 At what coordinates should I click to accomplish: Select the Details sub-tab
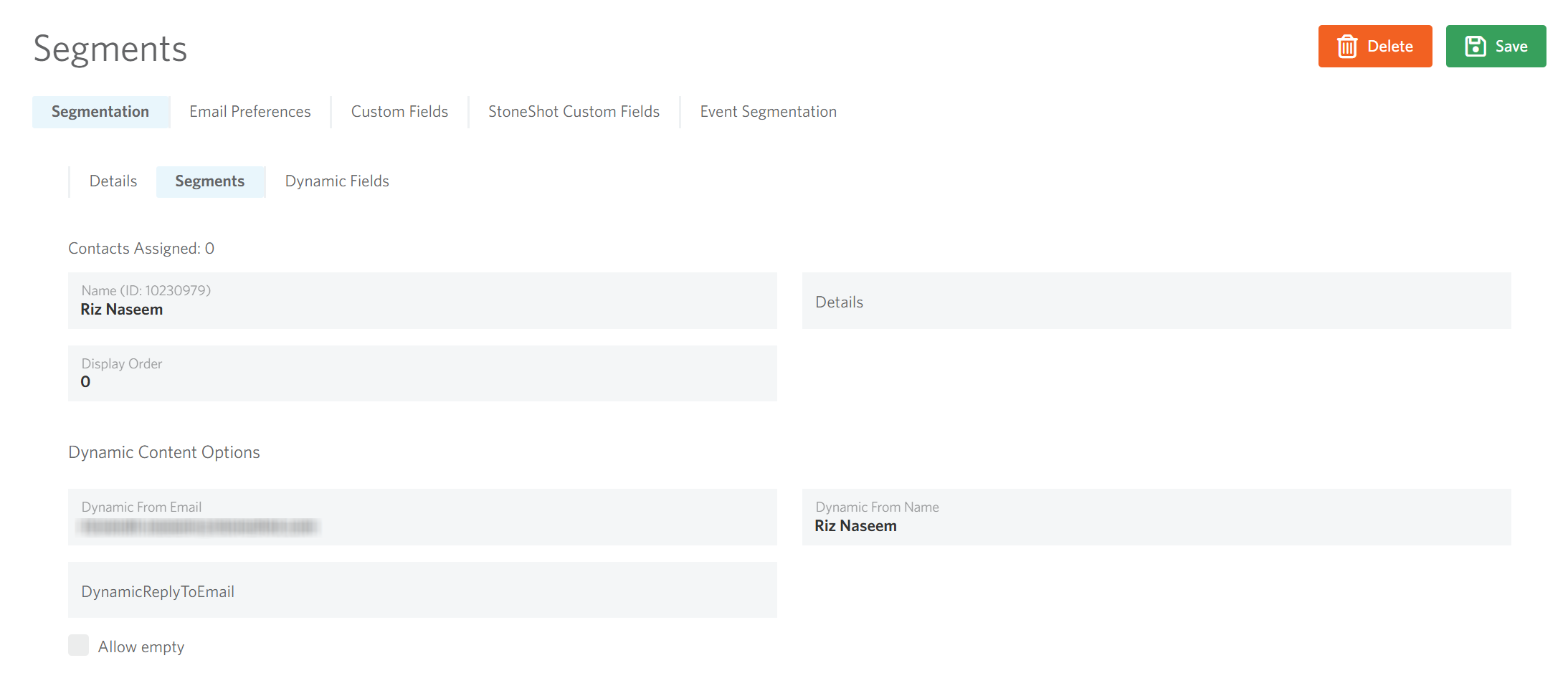113,181
